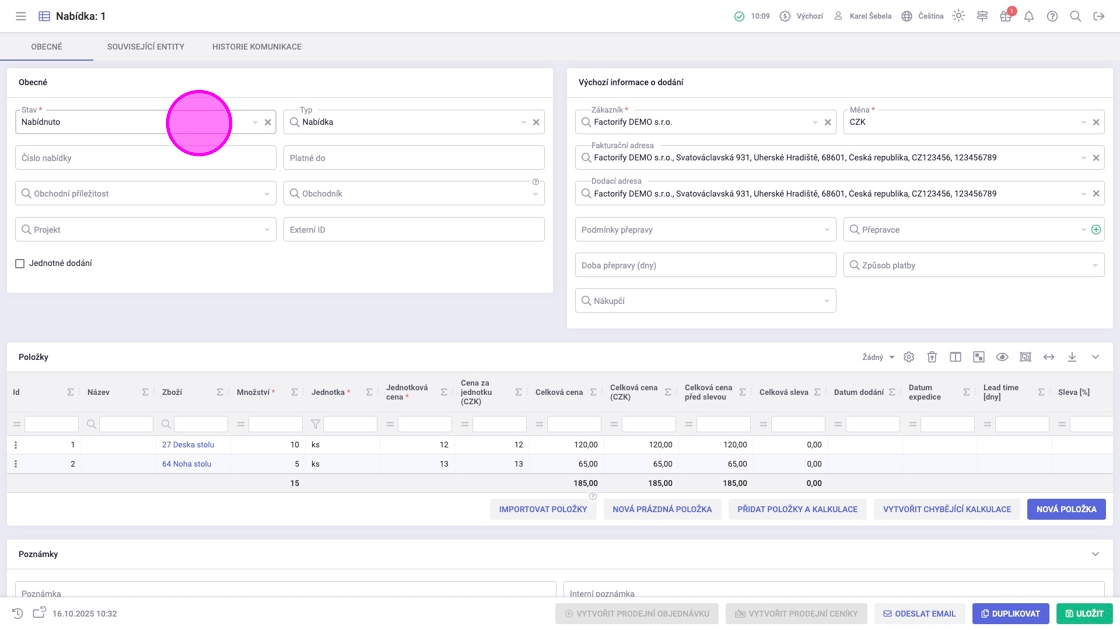Image resolution: width=1120 pixels, height=630 pixels.
Task: Expand the Poznámky section chevron
Action: pos(1095,554)
